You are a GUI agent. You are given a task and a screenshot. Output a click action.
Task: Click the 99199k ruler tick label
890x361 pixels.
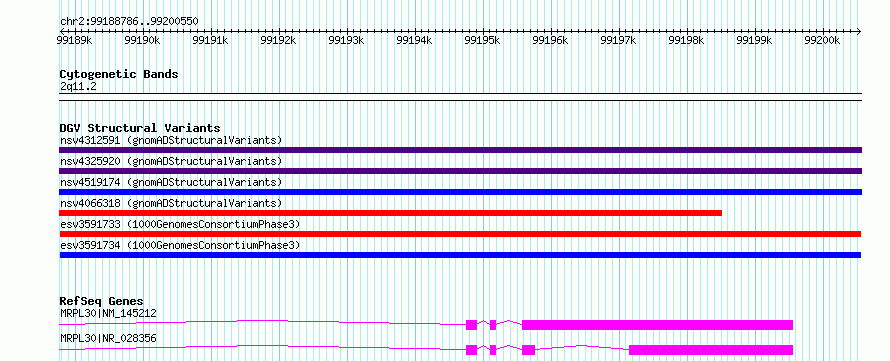pos(754,40)
